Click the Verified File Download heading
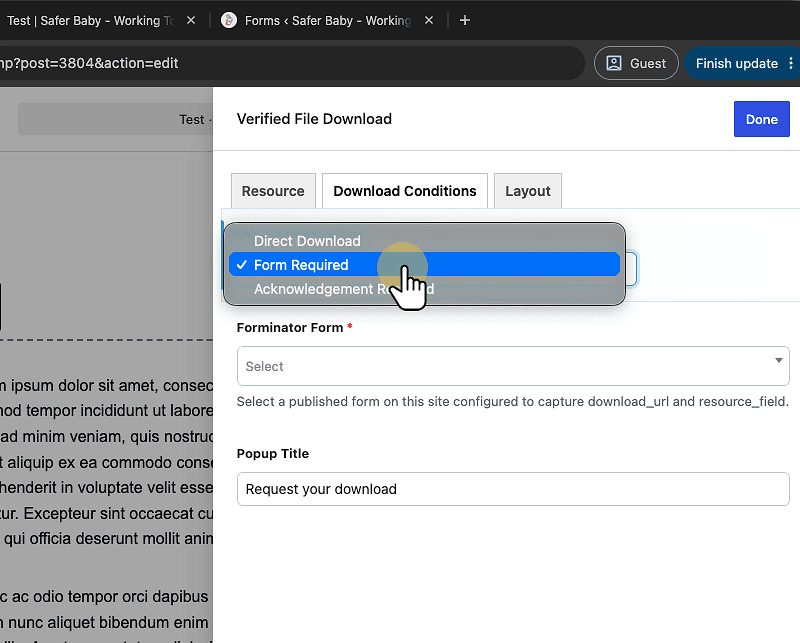 point(314,119)
